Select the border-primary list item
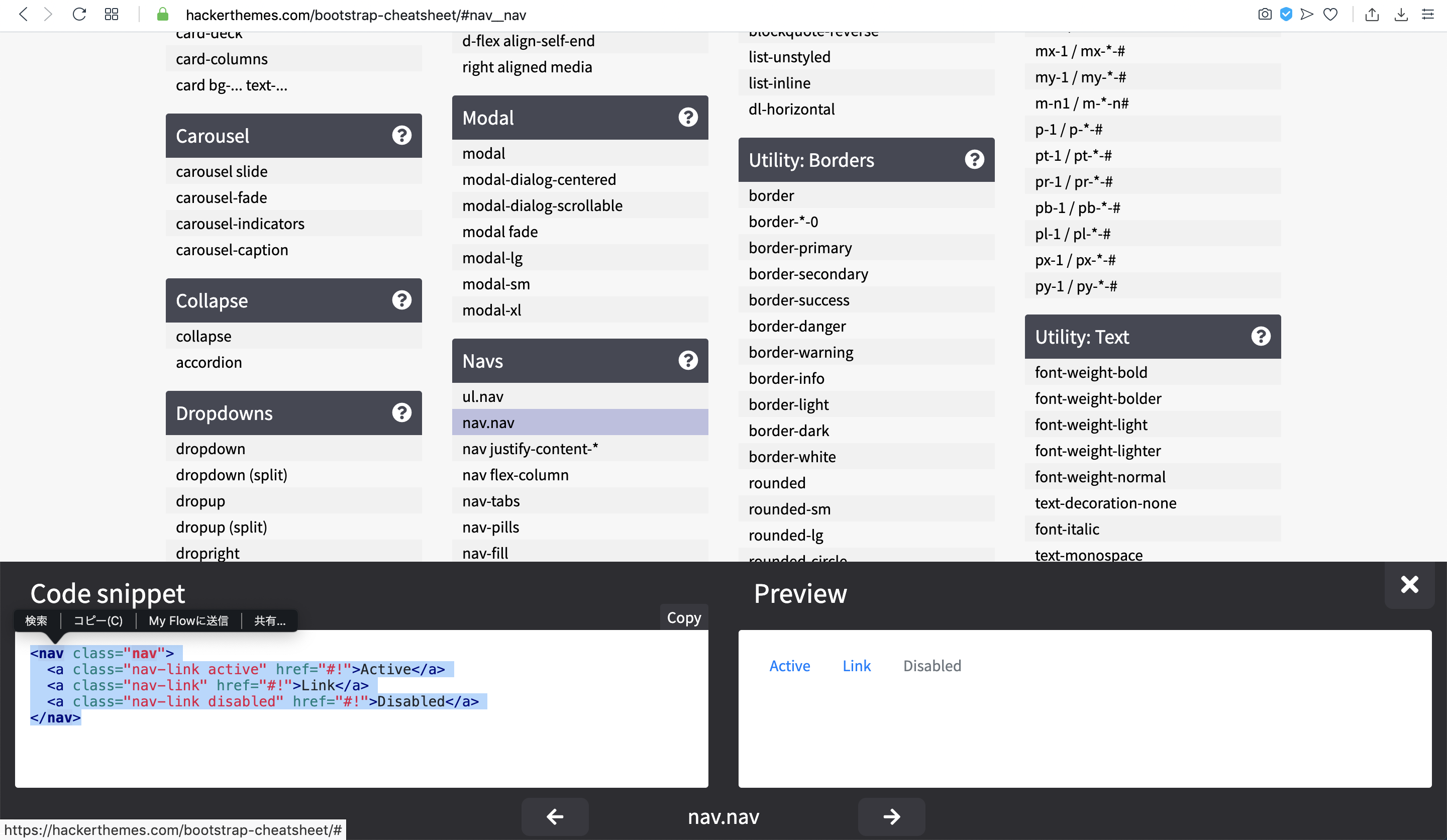This screenshot has width=1447, height=840. [800, 248]
